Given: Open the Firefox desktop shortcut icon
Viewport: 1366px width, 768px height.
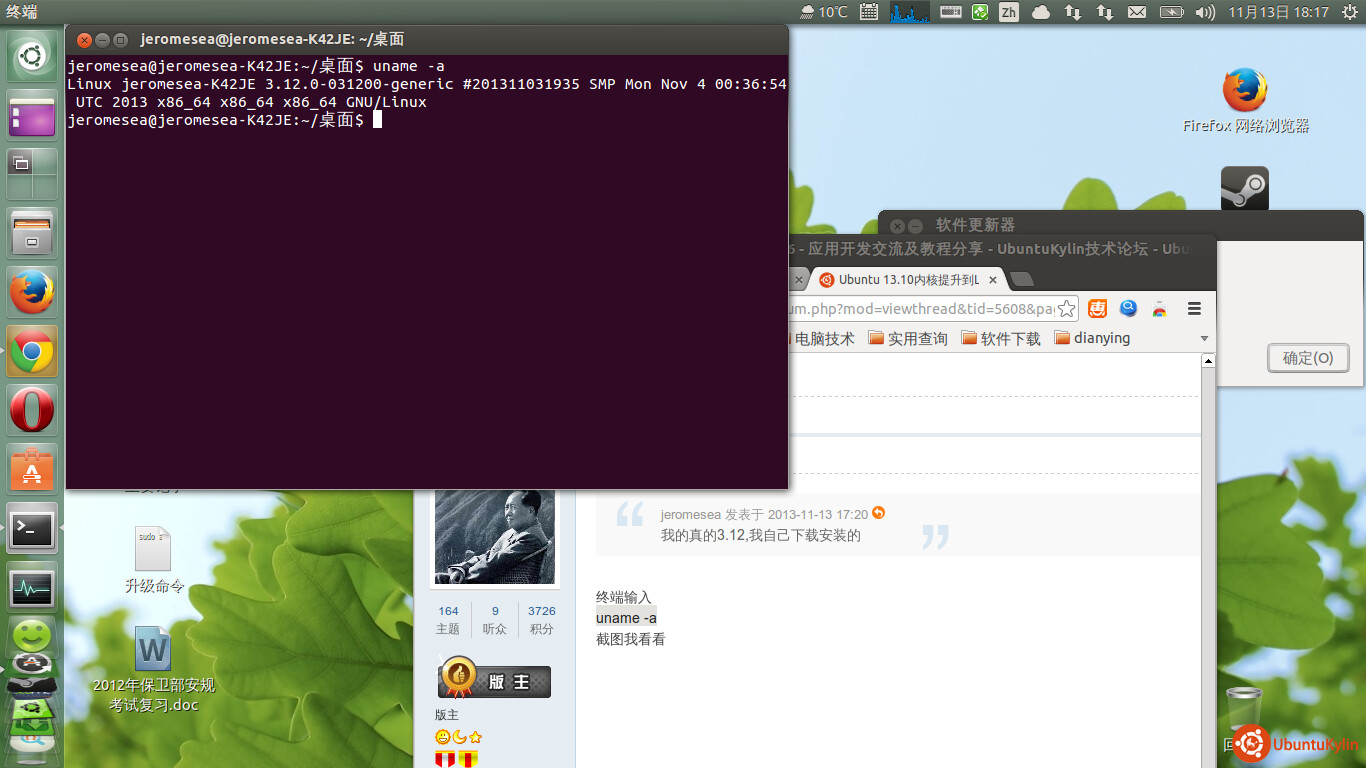Looking at the screenshot, I should tap(1244, 91).
